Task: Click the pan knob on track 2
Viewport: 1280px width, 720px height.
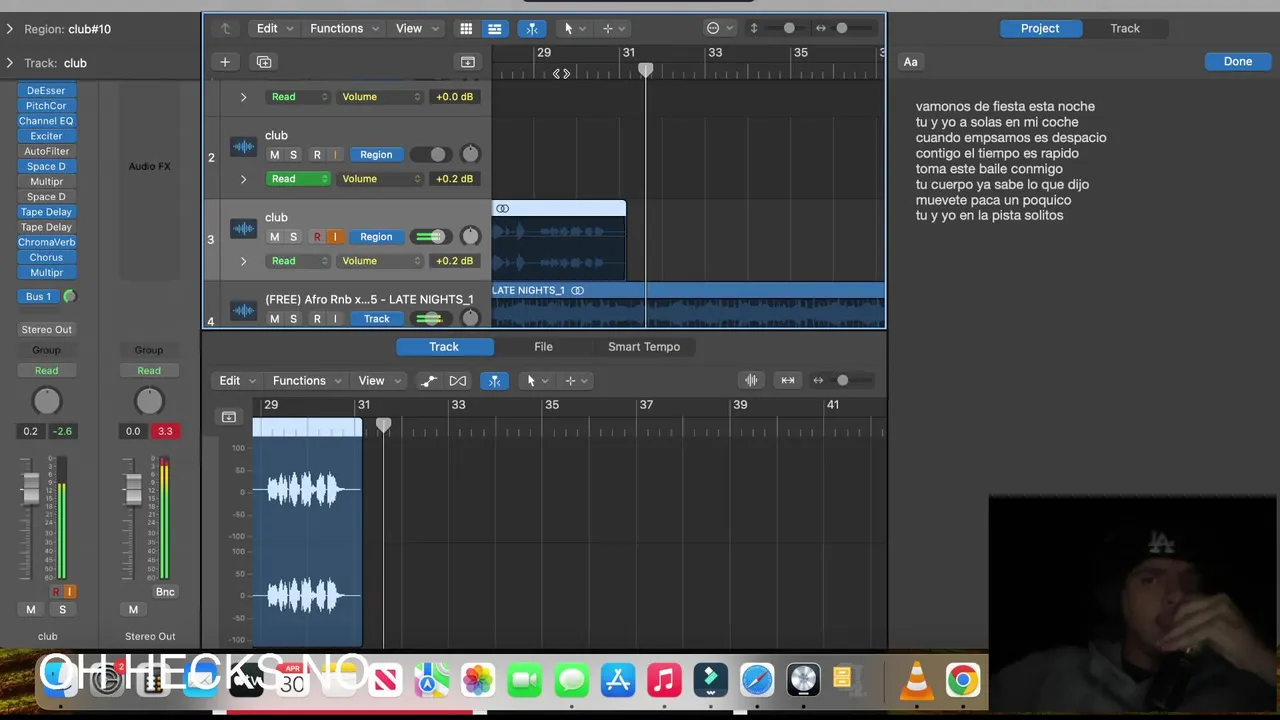Action: 470,154
